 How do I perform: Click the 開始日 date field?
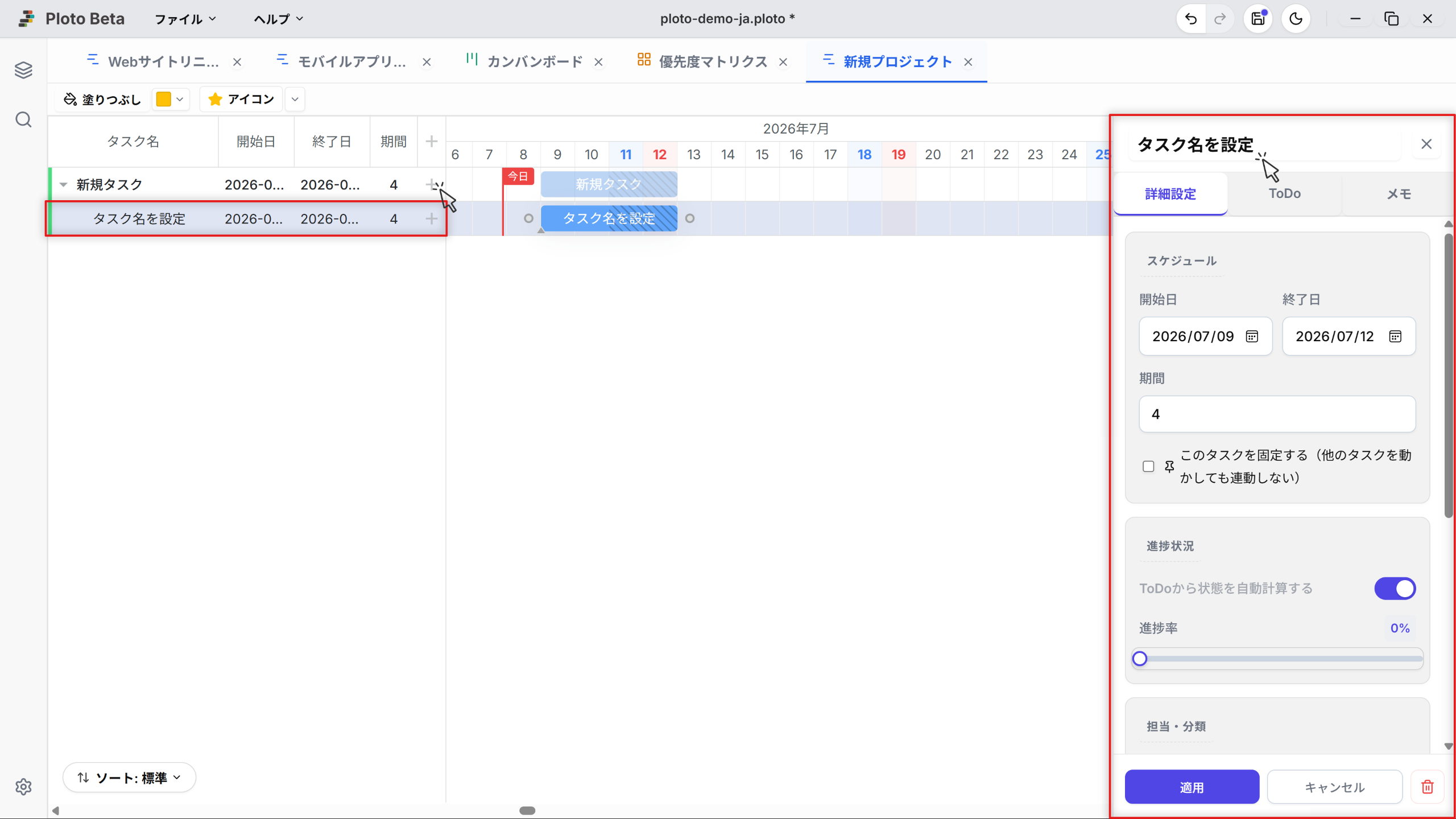click(1205, 336)
